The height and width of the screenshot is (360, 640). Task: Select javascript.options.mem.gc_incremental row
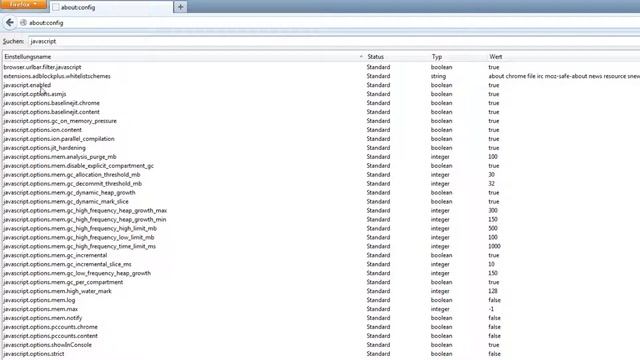(x=321, y=256)
